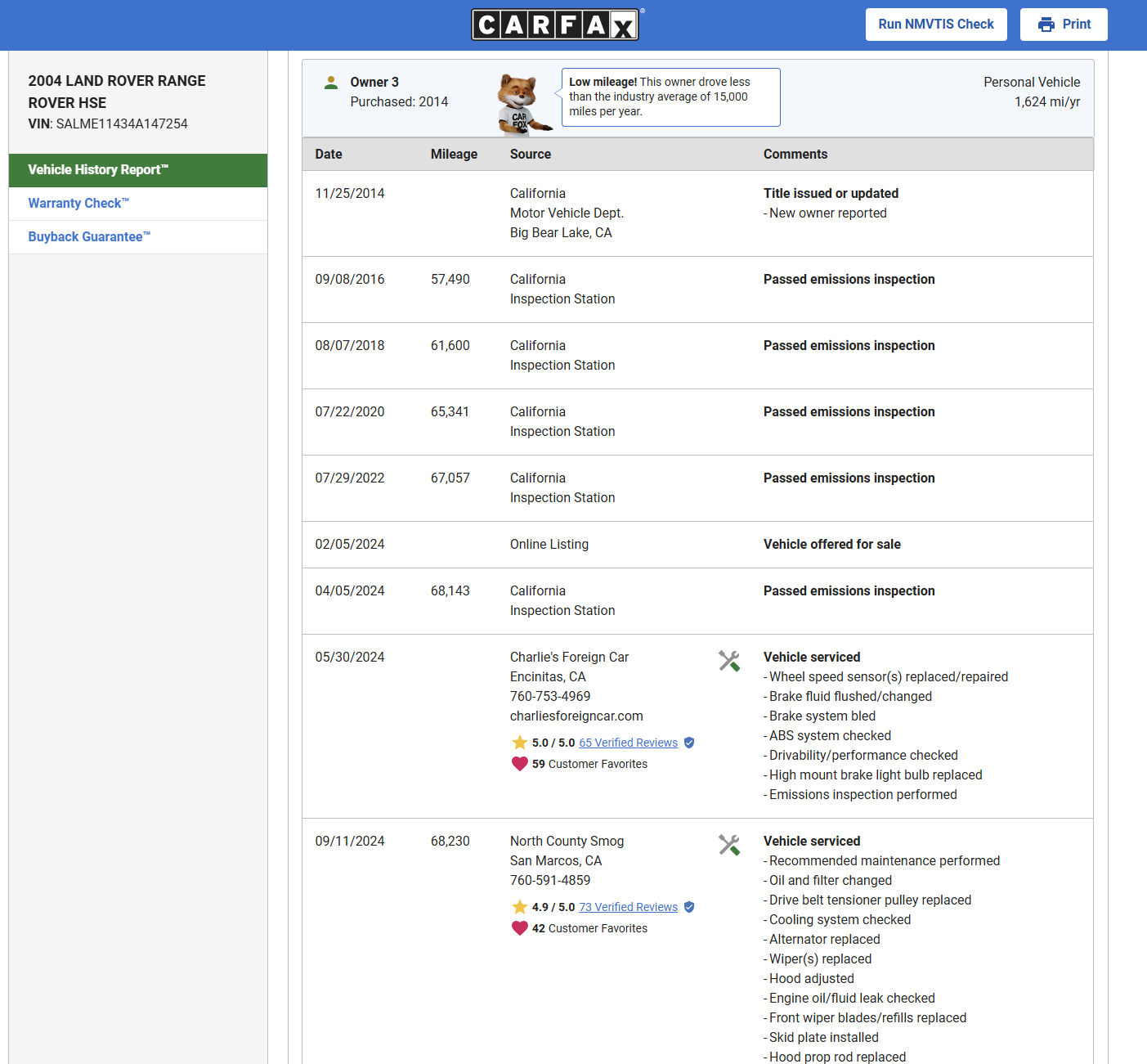Click the Purchased: 2014 text
Screen dimensions: 1147x1064
click(x=399, y=102)
